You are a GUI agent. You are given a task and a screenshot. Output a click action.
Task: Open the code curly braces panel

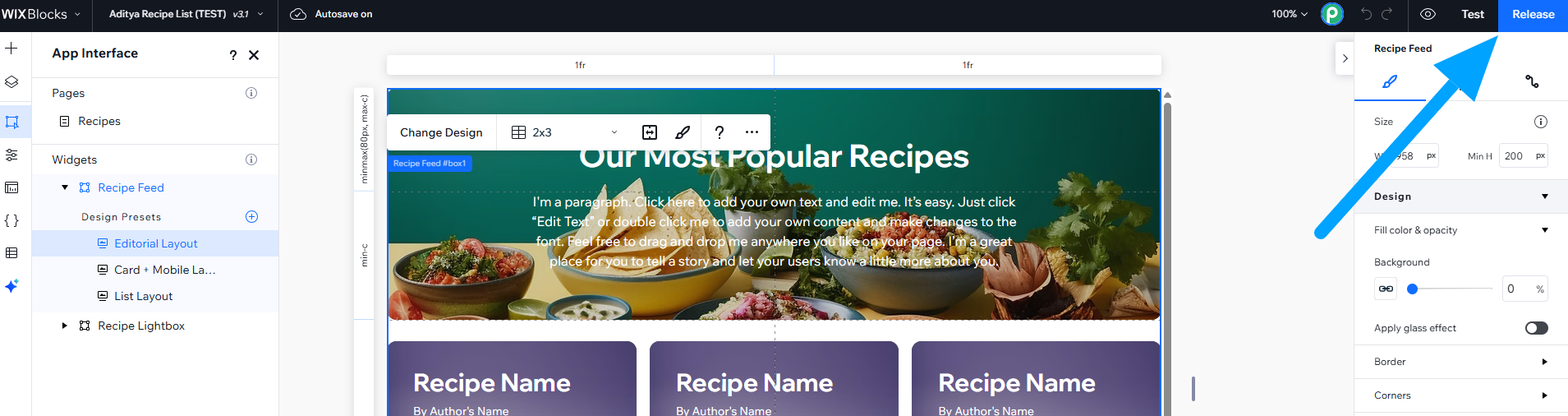point(11,220)
